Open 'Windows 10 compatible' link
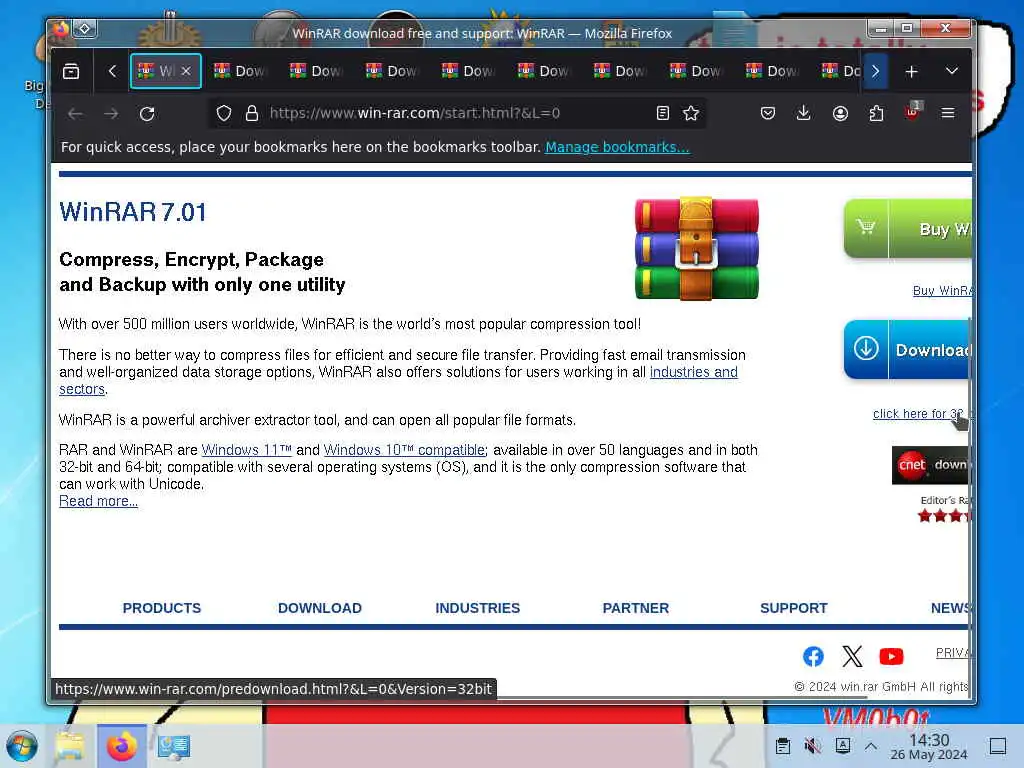This screenshot has width=1024, height=768. click(x=404, y=450)
